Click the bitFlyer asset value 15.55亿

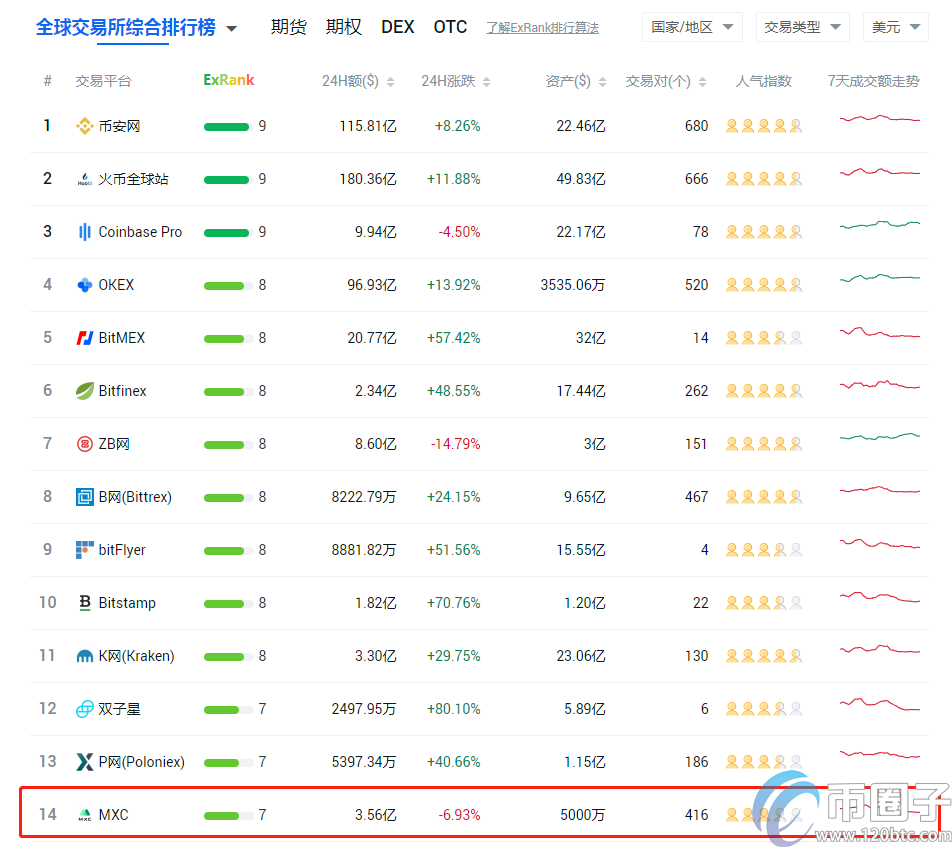coord(580,549)
